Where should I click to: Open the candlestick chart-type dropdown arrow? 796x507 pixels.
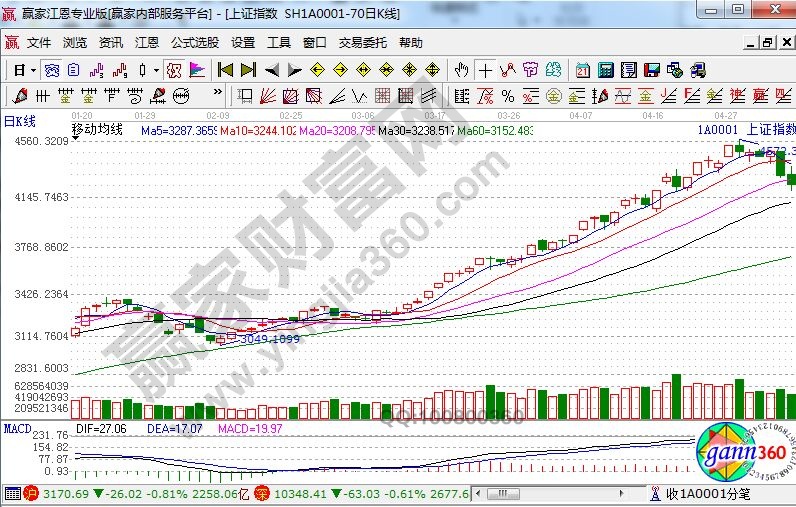point(155,70)
